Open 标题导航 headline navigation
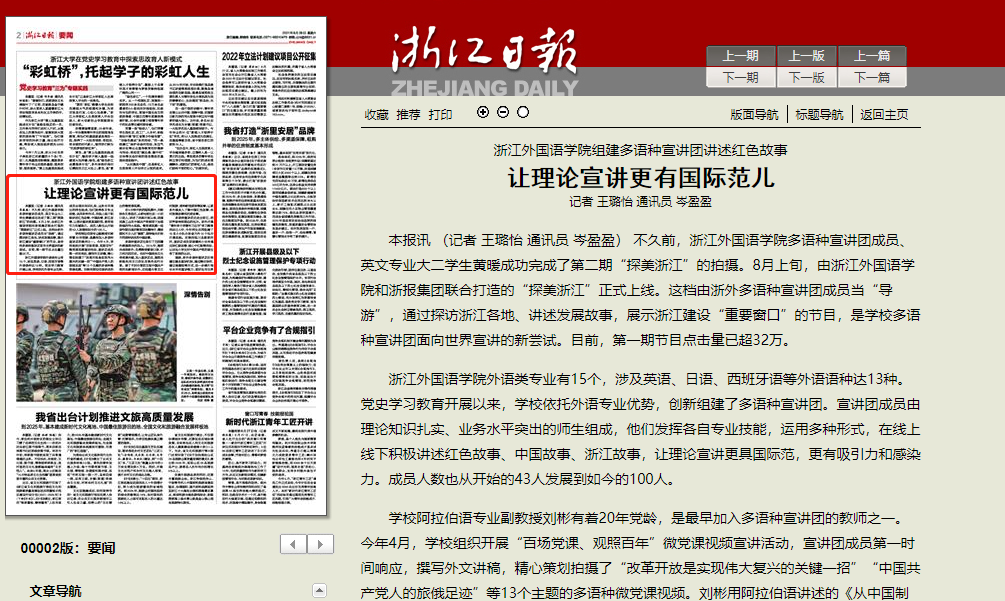This screenshot has height=601, width=1005. [819, 114]
